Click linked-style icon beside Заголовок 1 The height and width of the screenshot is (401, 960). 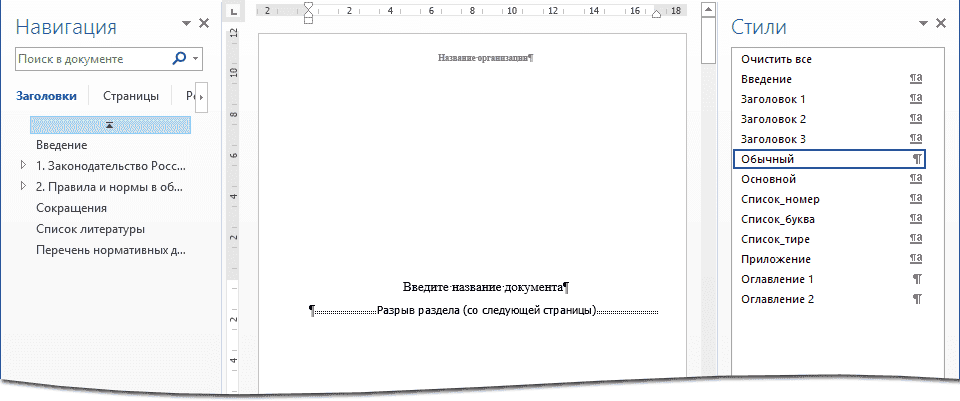[916, 99]
